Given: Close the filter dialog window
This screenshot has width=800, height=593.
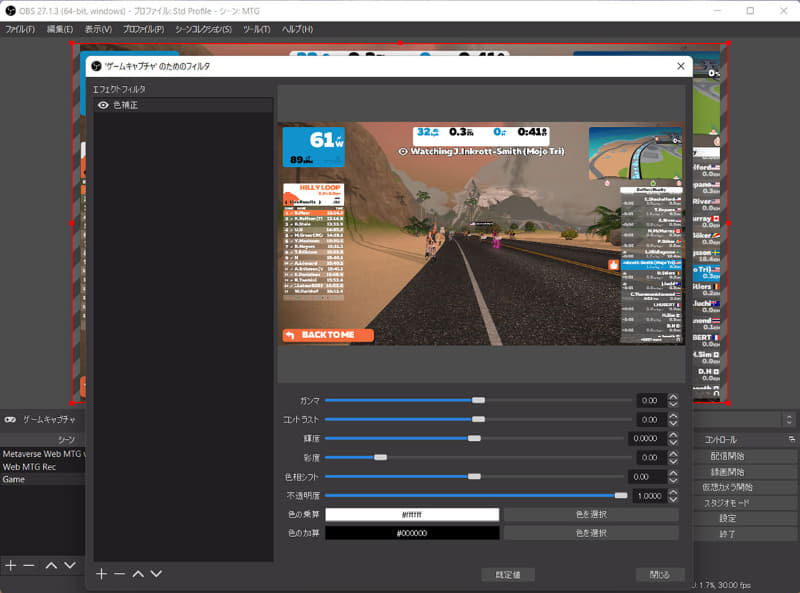Looking at the screenshot, I should point(680,66).
